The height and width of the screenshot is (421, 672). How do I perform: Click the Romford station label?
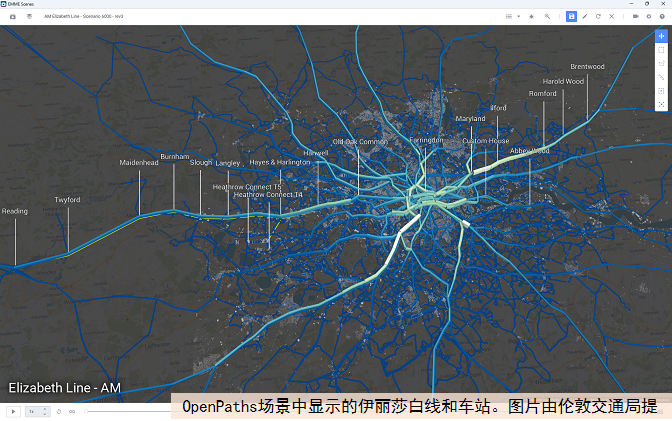(543, 93)
